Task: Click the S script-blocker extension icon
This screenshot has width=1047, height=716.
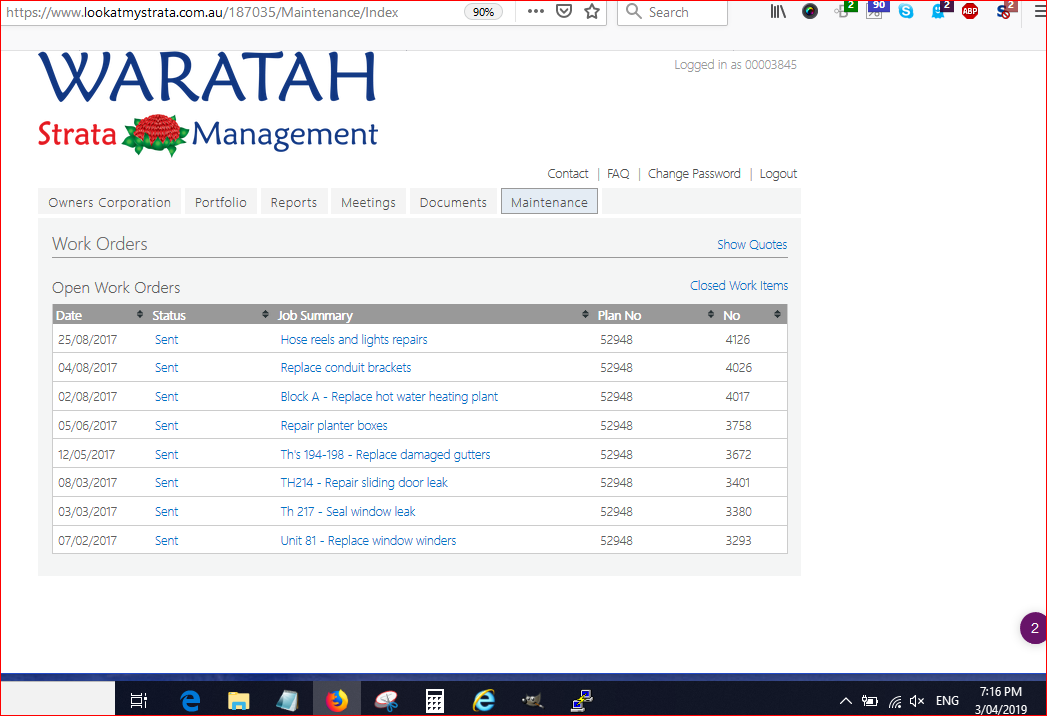Action: tap(1006, 10)
